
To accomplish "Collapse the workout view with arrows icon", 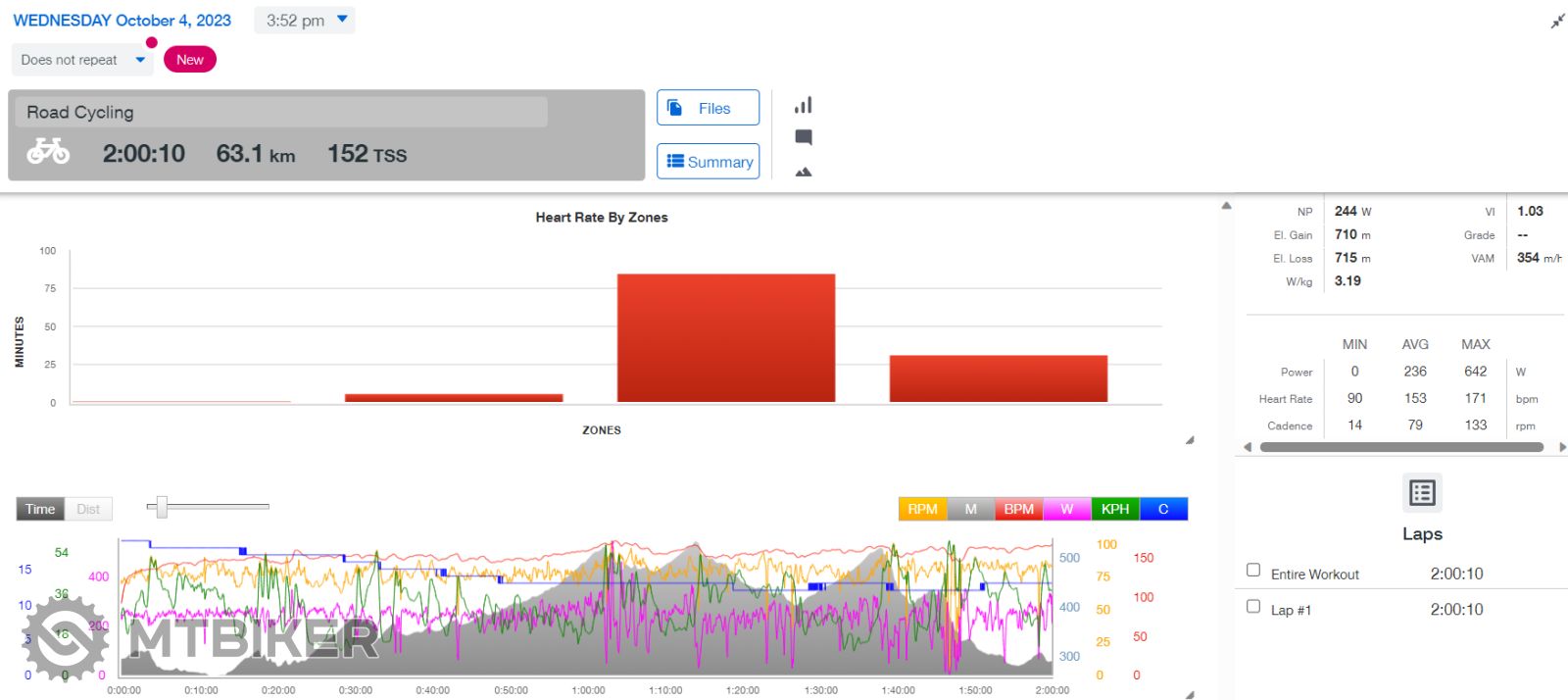I will (1557, 21).
